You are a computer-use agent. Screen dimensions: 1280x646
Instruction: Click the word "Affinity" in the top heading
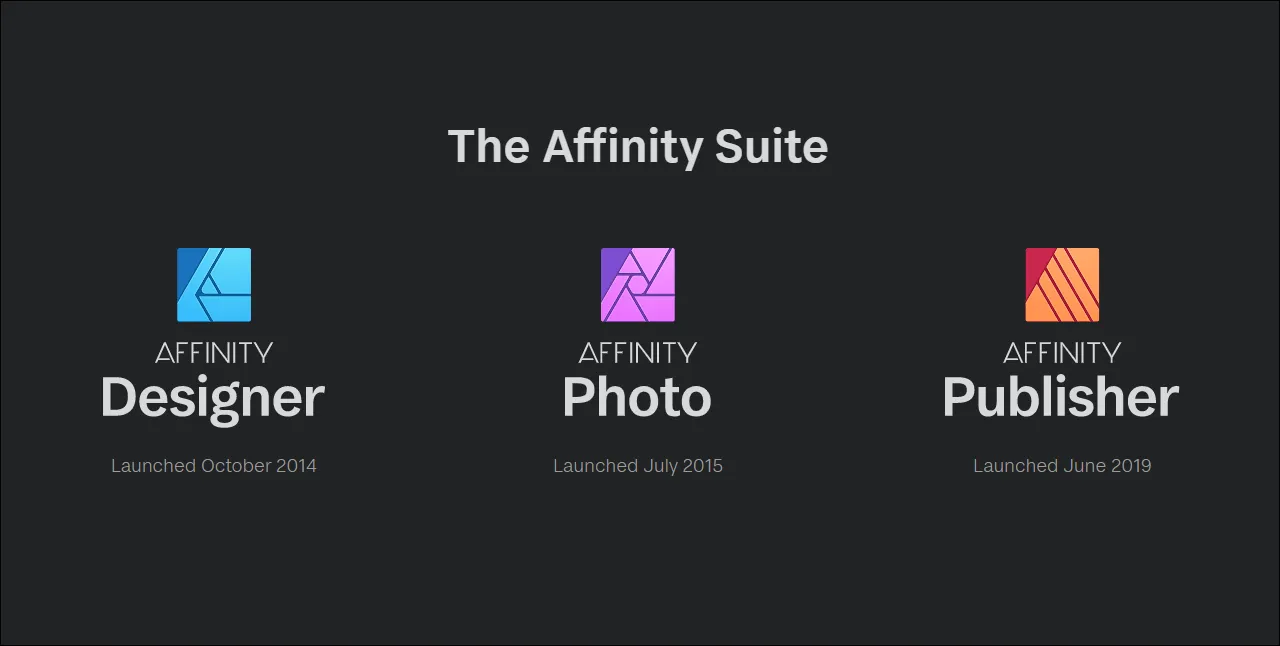click(623, 149)
